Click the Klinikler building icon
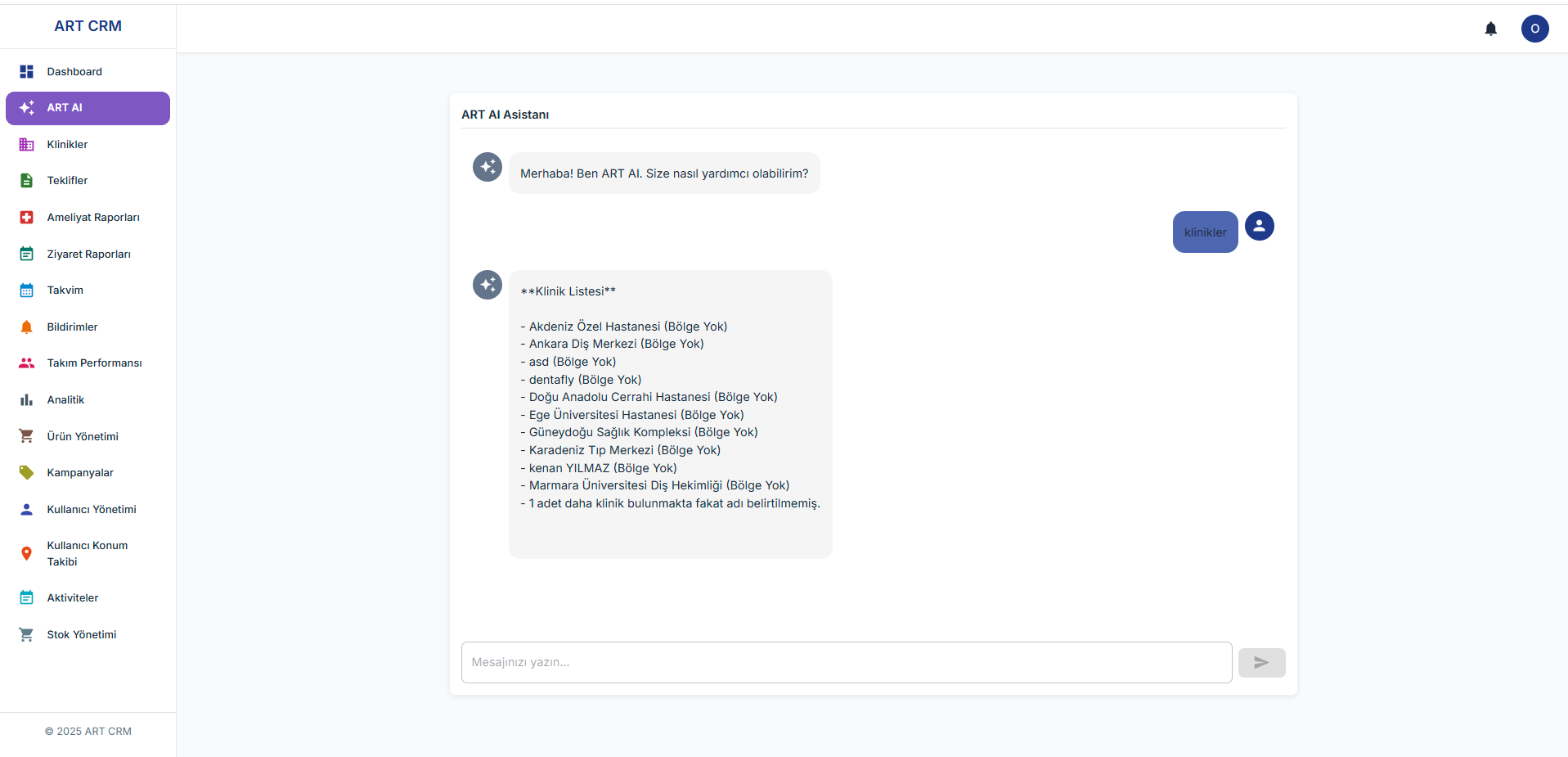Screen dimensions: 1568x757 (x=27, y=145)
